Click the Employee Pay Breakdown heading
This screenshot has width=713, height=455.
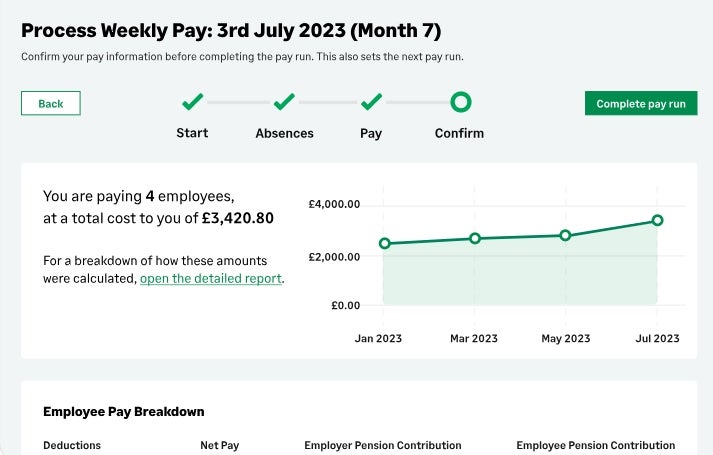click(x=124, y=411)
